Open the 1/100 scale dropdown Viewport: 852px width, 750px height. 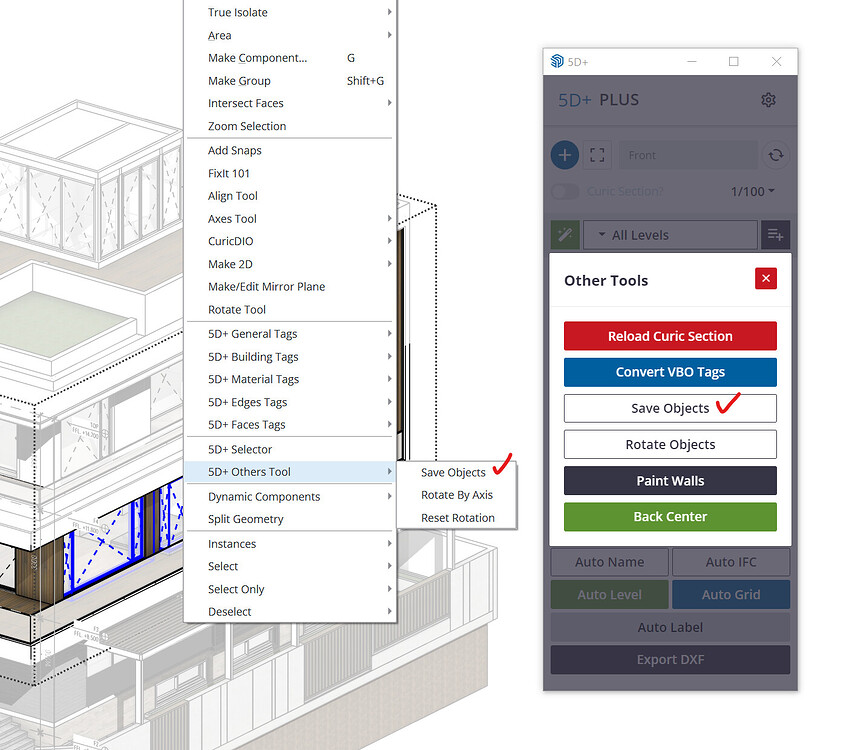(752, 192)
